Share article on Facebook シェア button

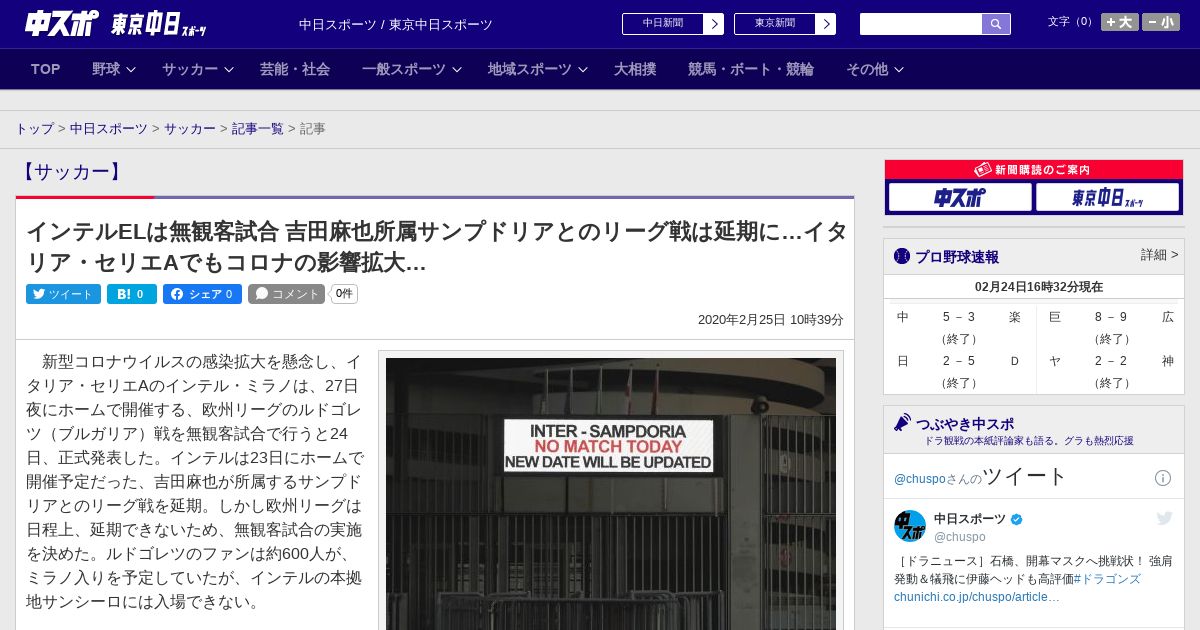tap(202, 294)
